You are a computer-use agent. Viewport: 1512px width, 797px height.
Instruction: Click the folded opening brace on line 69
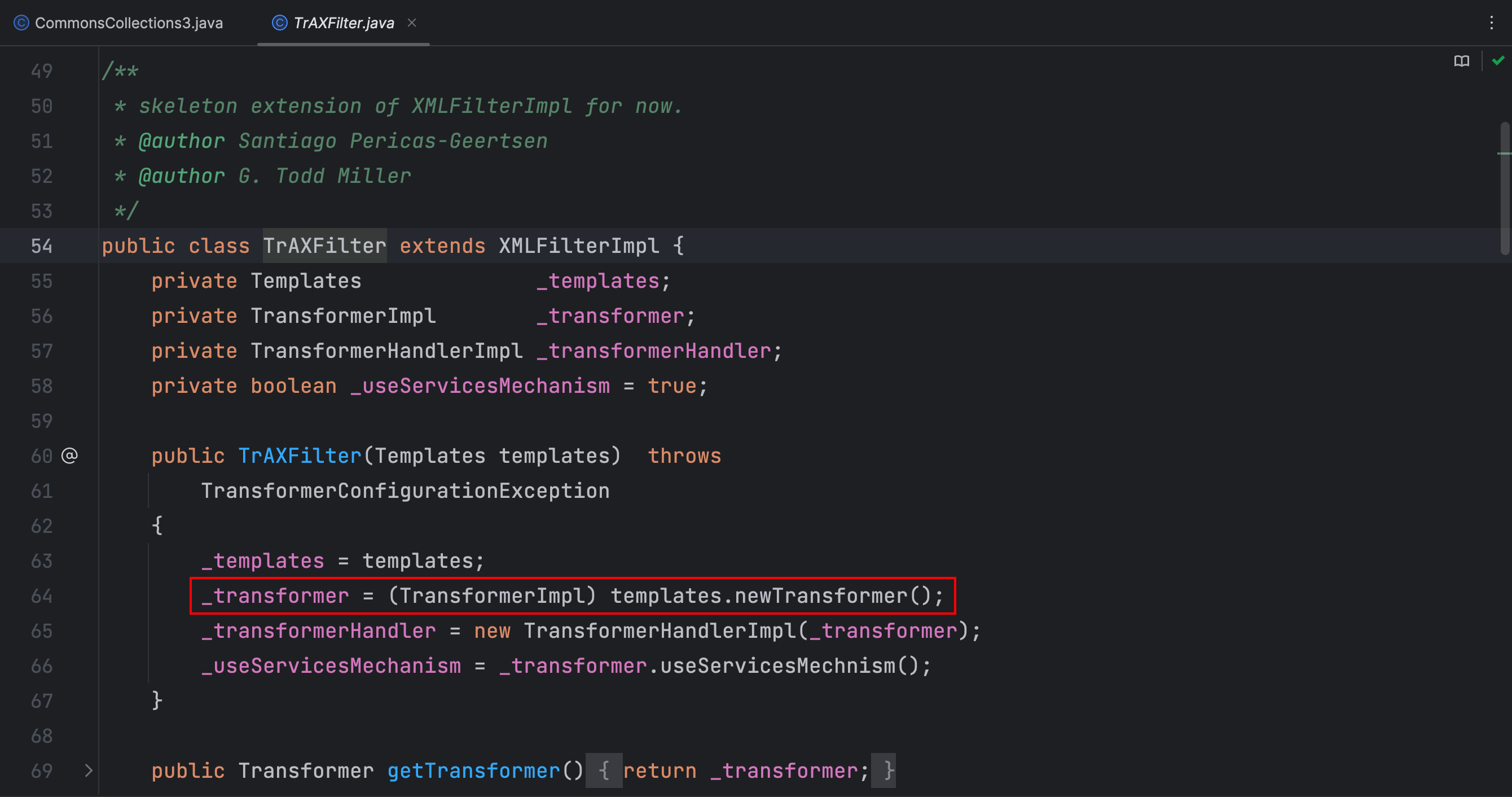click(x=604, y=770)
